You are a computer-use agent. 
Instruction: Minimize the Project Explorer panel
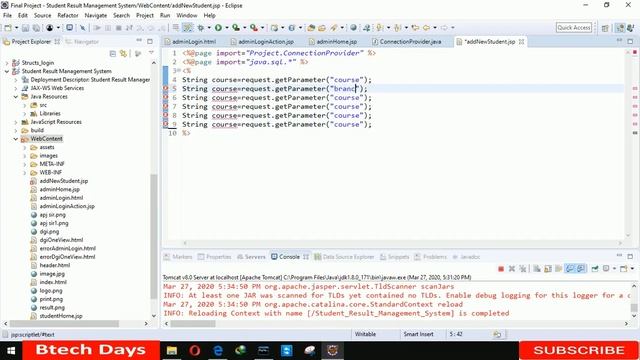(x=139, y=41)
